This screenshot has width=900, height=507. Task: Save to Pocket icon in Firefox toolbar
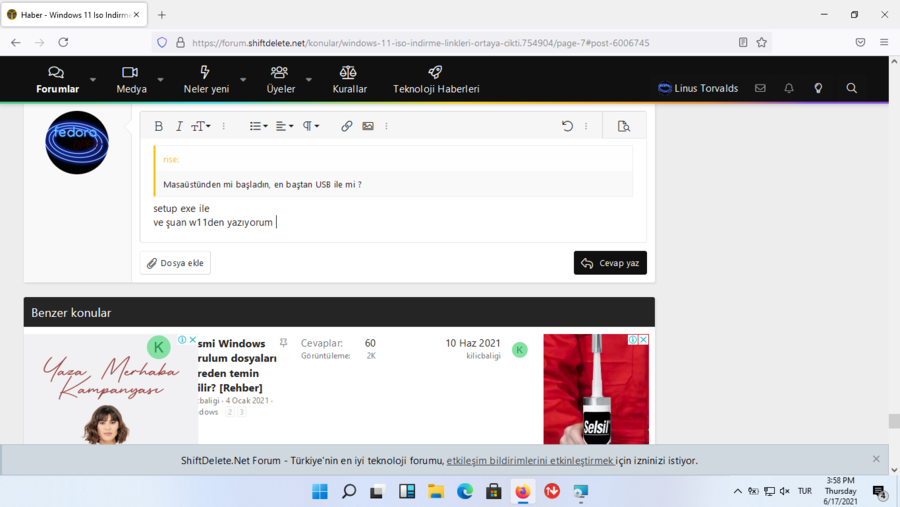(860, 42)
